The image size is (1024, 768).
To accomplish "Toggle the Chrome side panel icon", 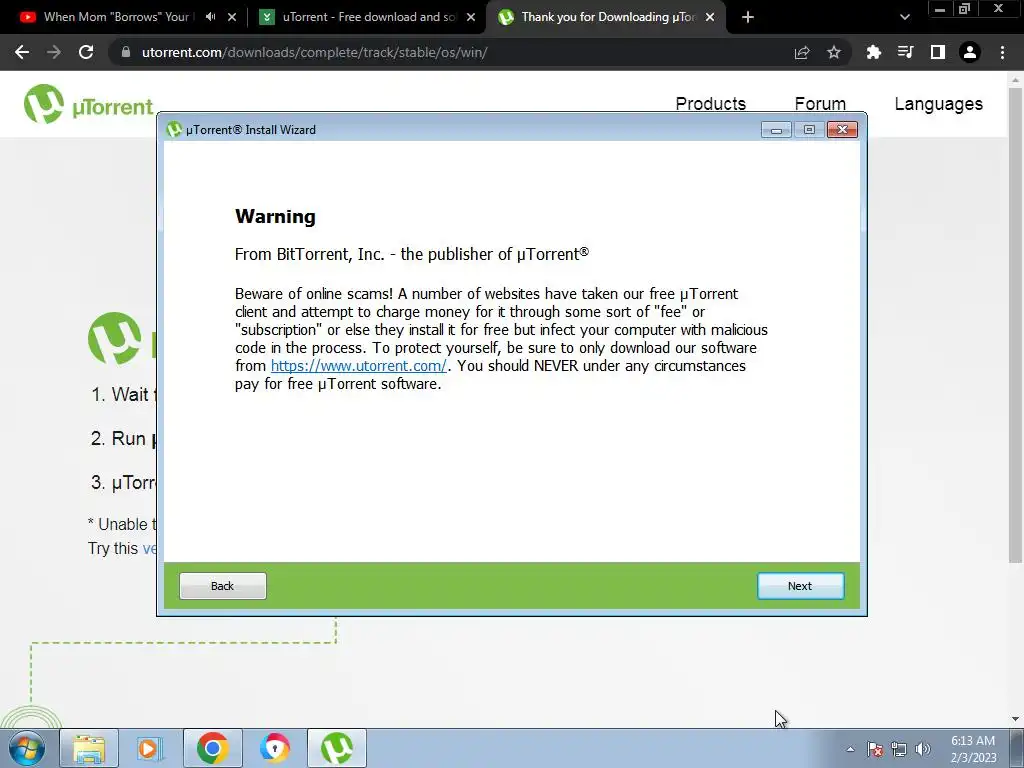I will (938, 52).
